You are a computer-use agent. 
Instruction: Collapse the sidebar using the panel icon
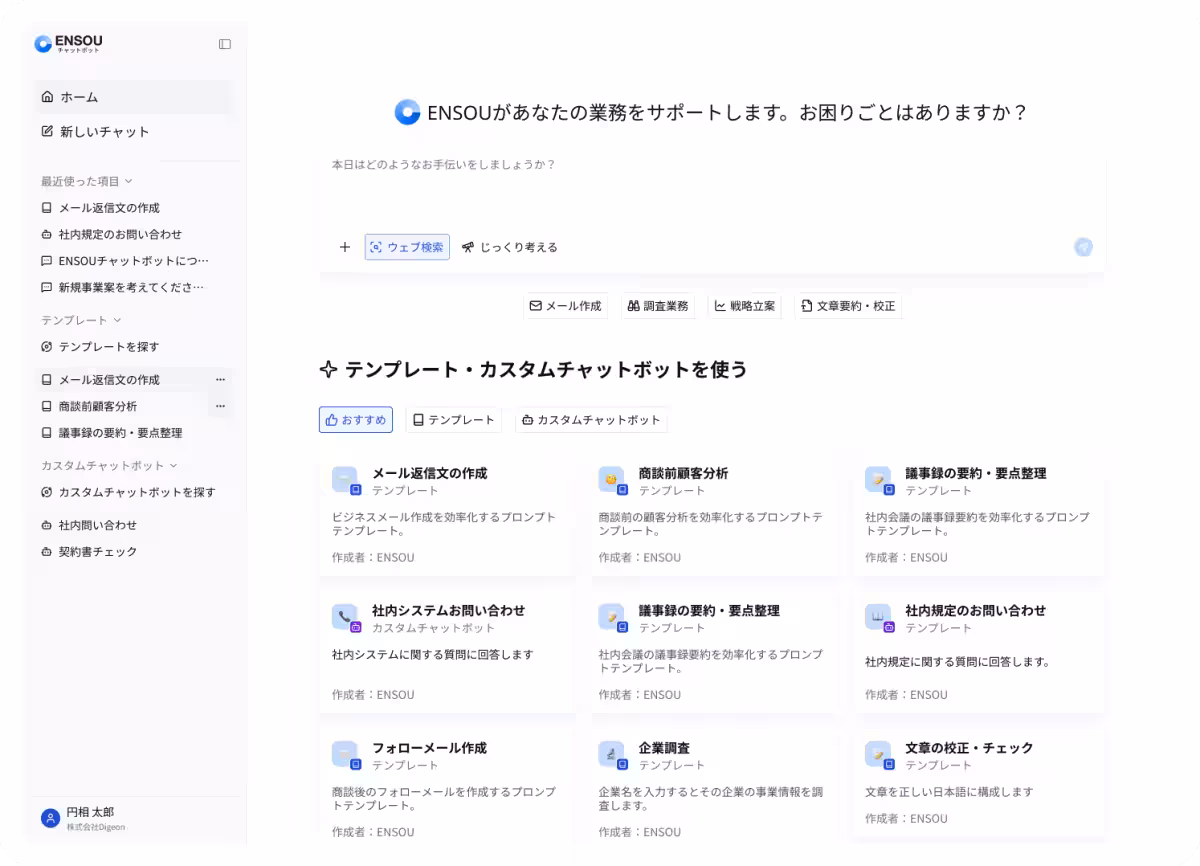point(224,44)
